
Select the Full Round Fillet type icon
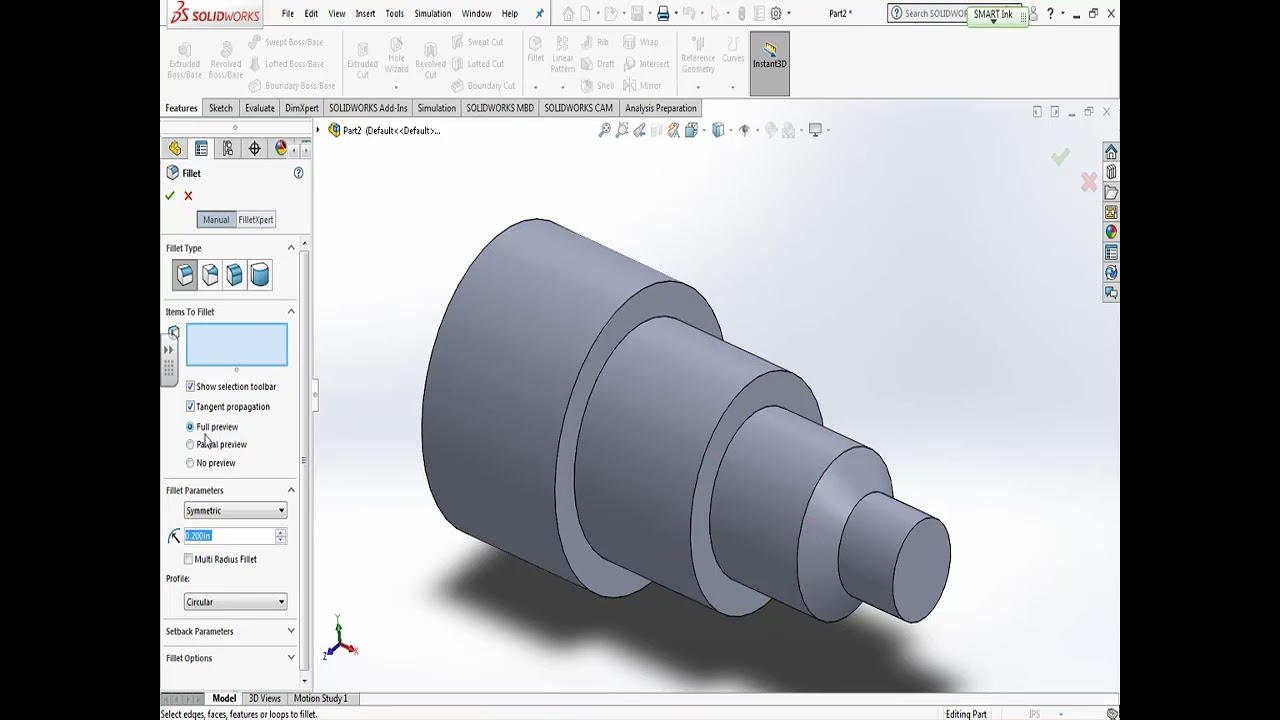(260, 274)
